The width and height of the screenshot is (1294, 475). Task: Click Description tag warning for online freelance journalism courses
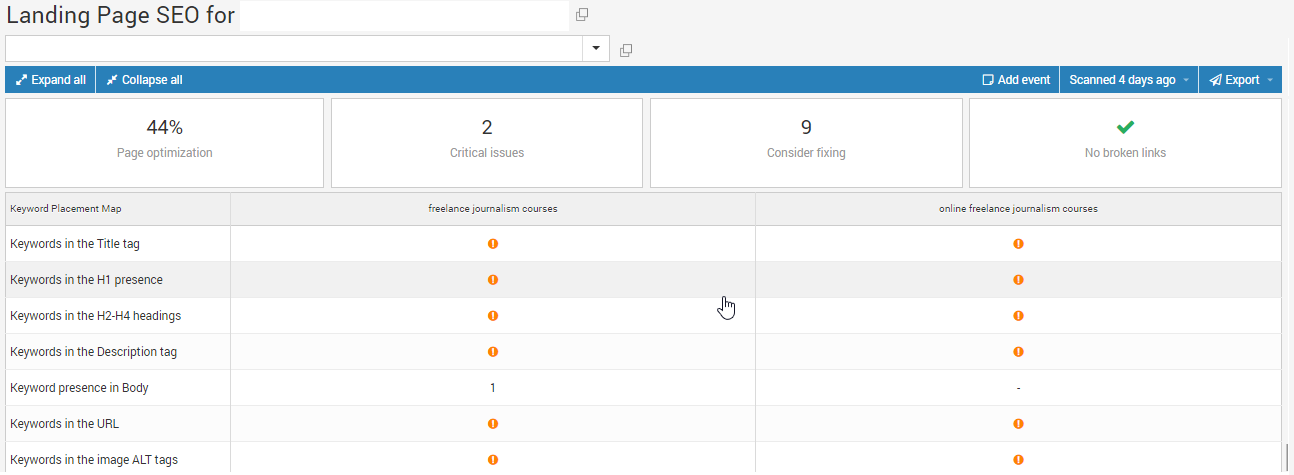click(1018, 352)
